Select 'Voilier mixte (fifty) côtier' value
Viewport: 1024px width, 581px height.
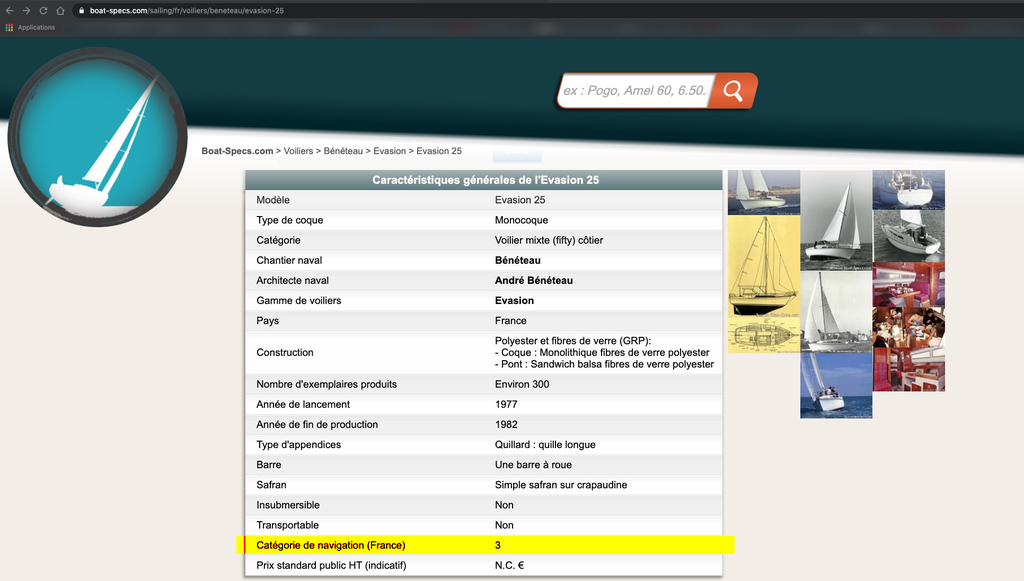coord(549,240)
